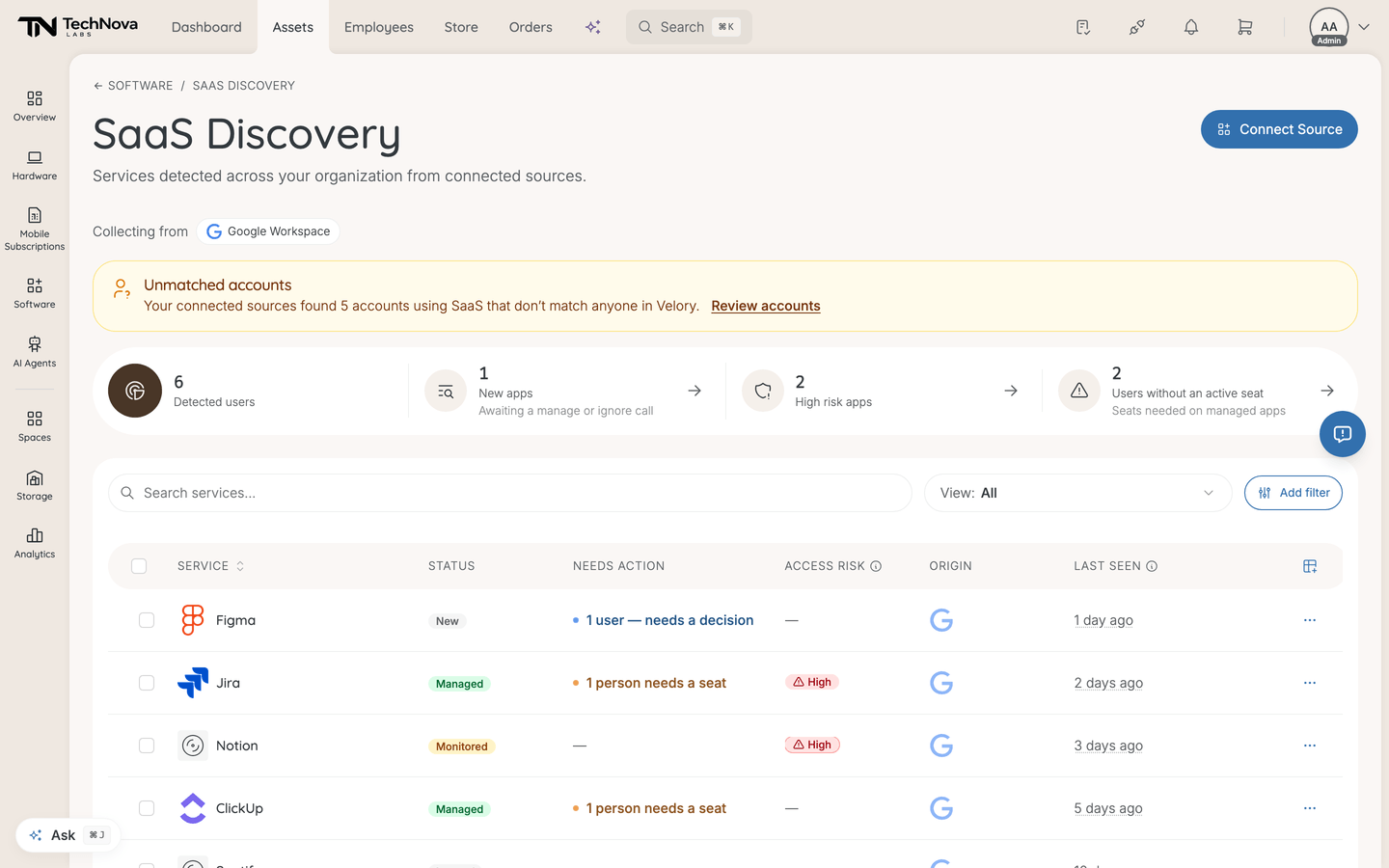Click the Connect Source button

[x=1279, y=129]
